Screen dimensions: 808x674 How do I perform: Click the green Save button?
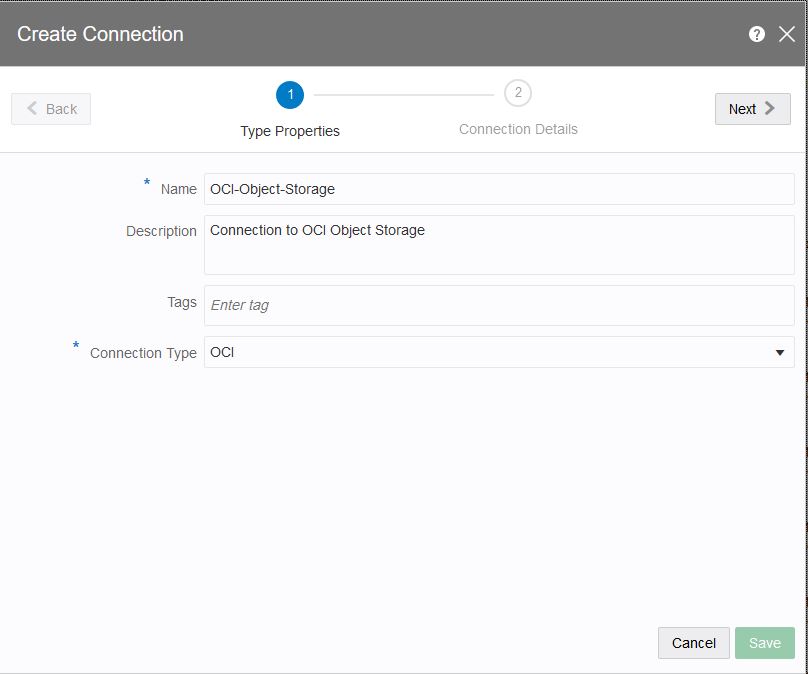click(765, 643)
